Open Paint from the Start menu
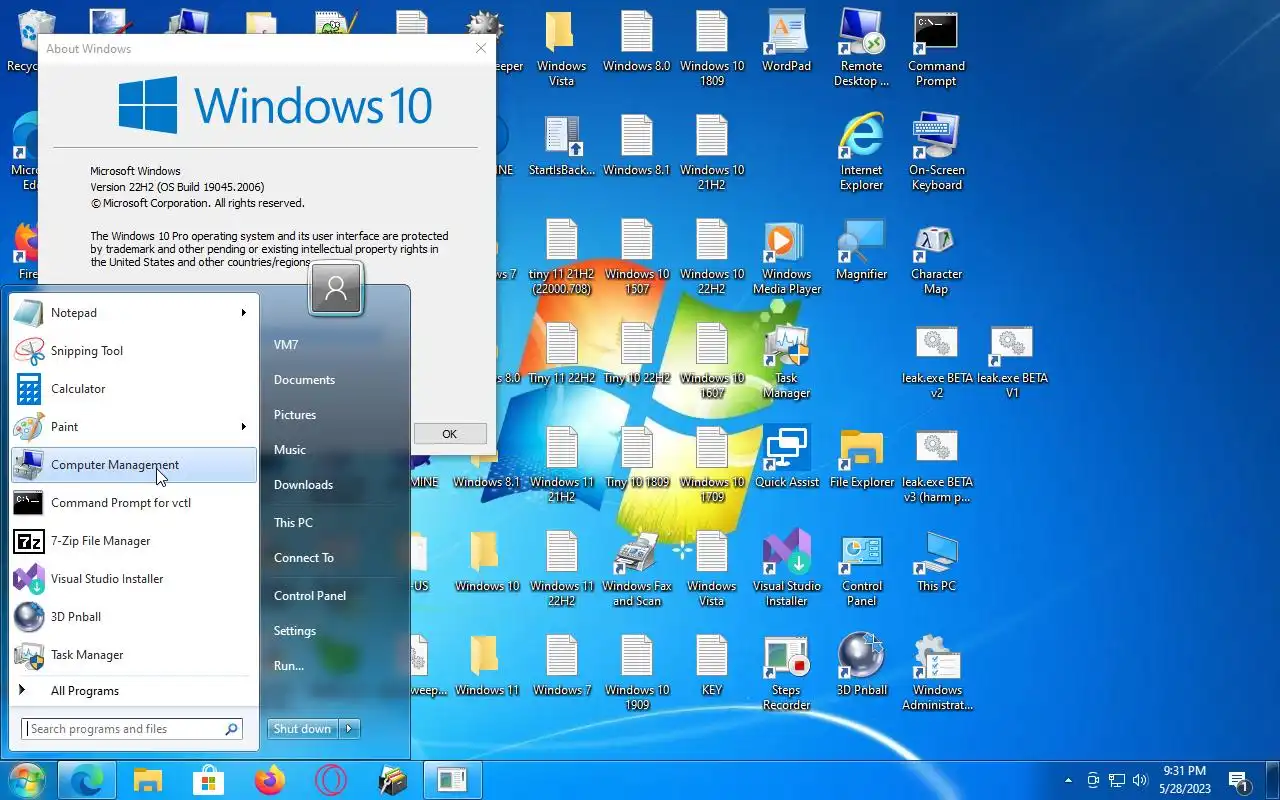This screenshot has width=1280, height=800. [x=133, y=427]
